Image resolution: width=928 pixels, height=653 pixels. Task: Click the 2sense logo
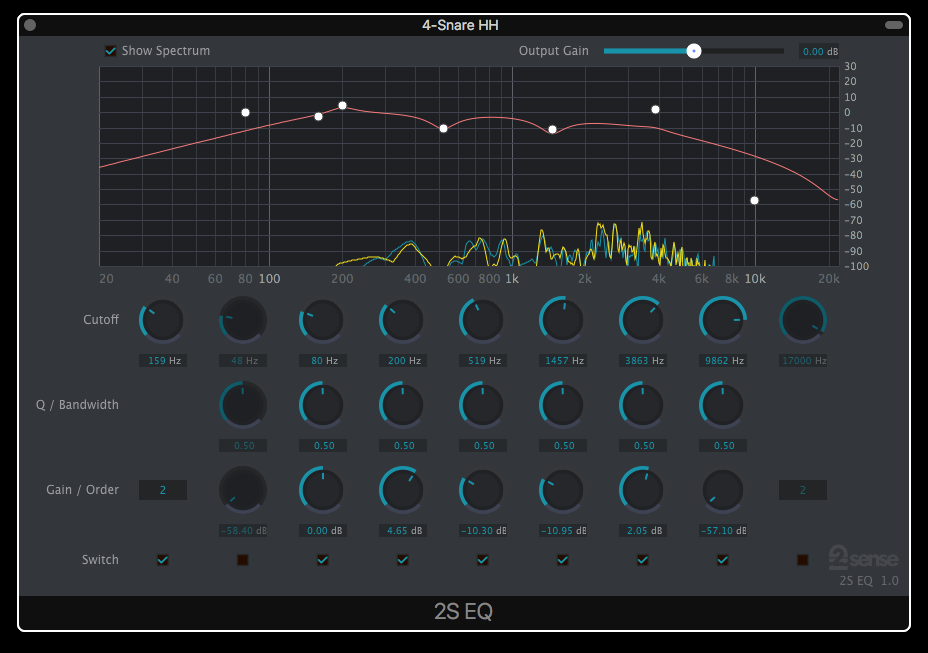(863, 556)
